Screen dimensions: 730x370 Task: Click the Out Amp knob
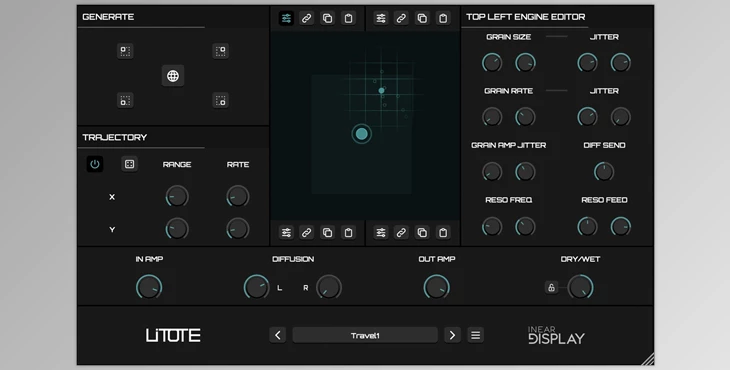click(x=437, y=287)
